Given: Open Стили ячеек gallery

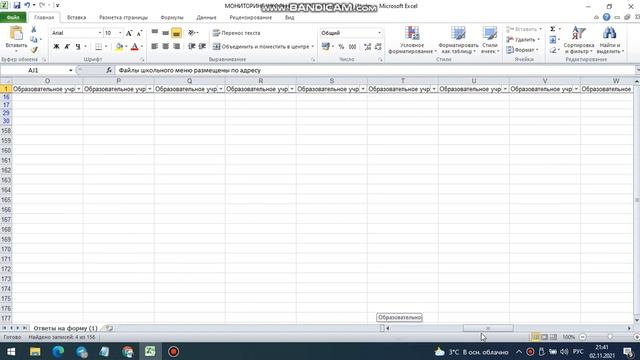Looking at the screenshot, I should [489, 40].
